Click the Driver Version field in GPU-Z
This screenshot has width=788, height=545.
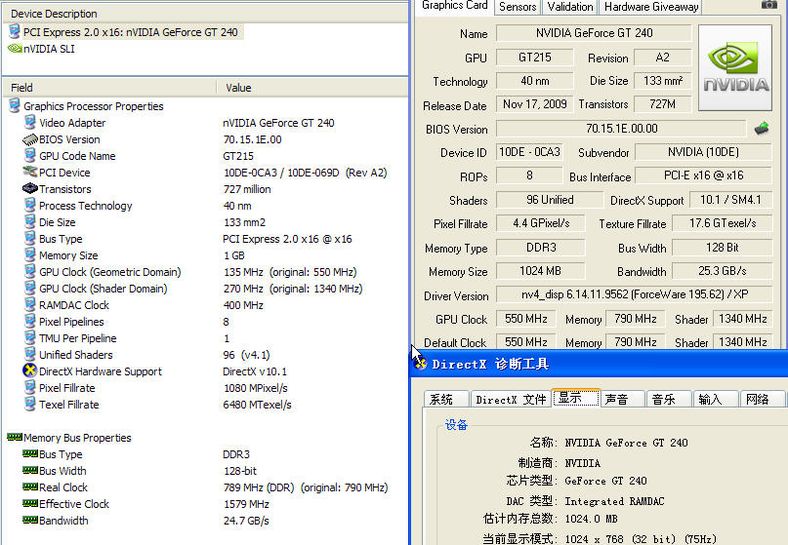click(x=634, y=295)
